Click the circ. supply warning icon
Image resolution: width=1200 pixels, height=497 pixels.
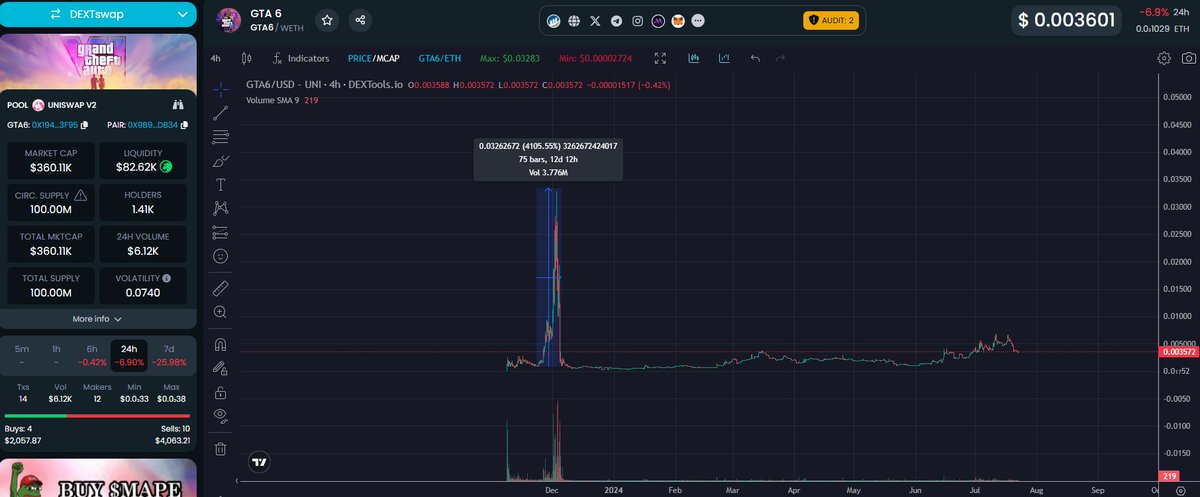tap(80, 195)
